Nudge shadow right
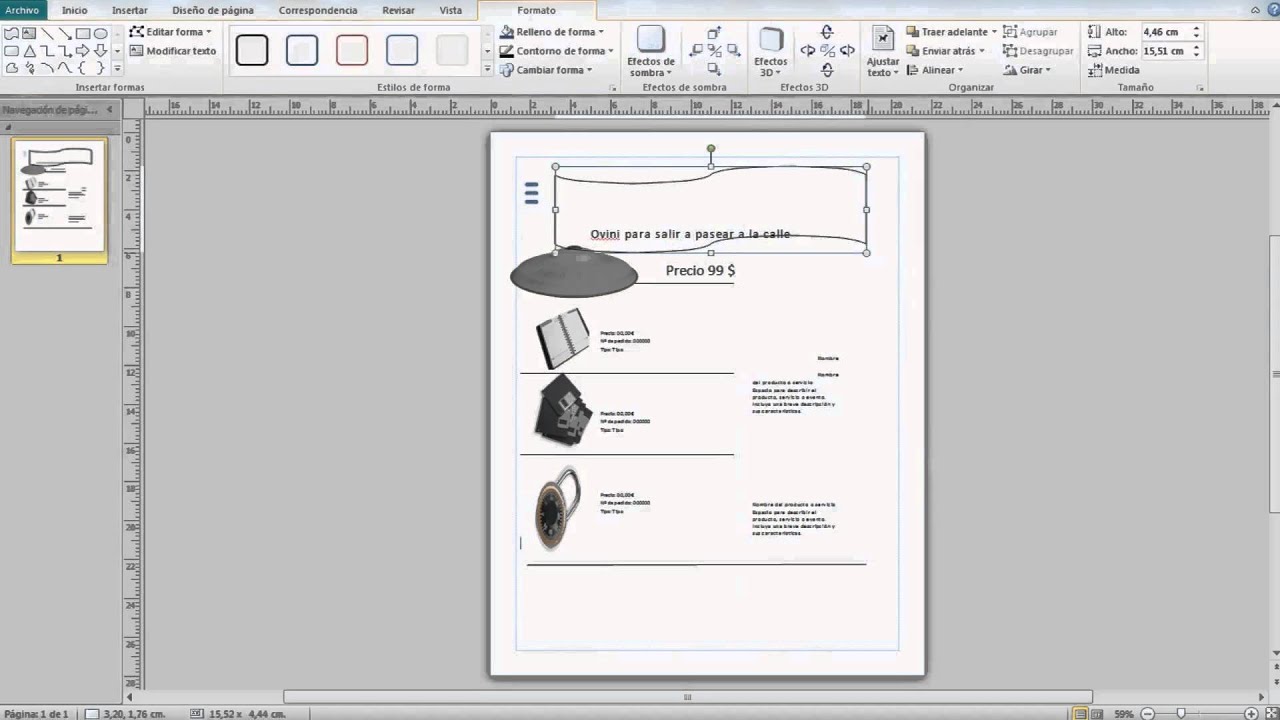This screenshot has width=1280, height=720. pyautogui.click(x=734, y=50)
